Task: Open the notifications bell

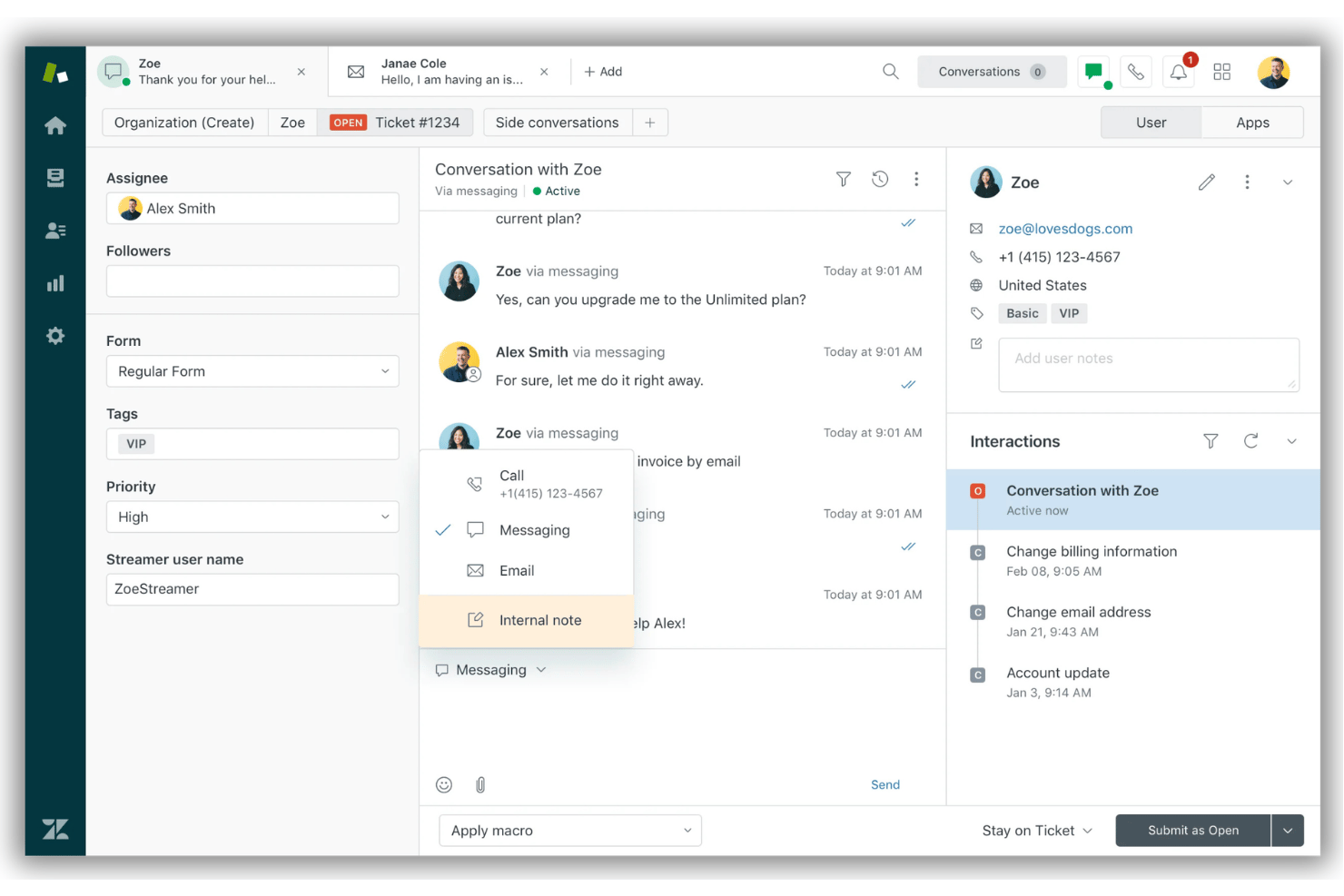Action: click(x=1179, y=72)
